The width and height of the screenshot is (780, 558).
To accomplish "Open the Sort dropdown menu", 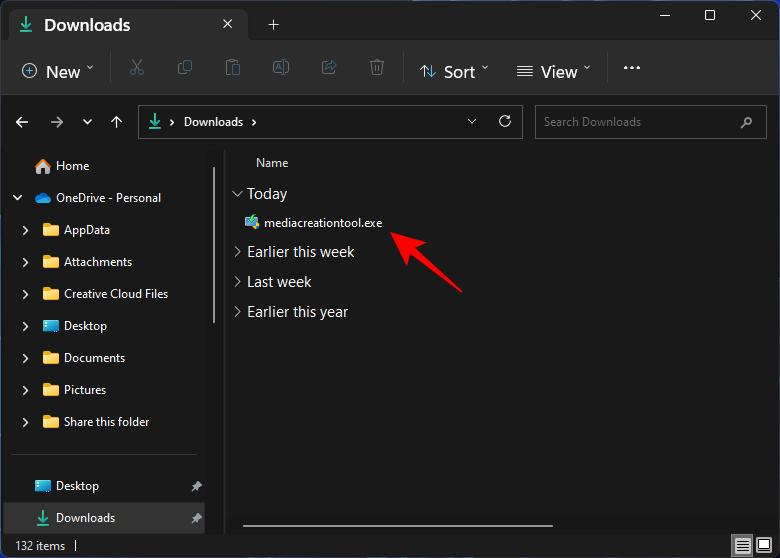I will [x=455, y=71].
